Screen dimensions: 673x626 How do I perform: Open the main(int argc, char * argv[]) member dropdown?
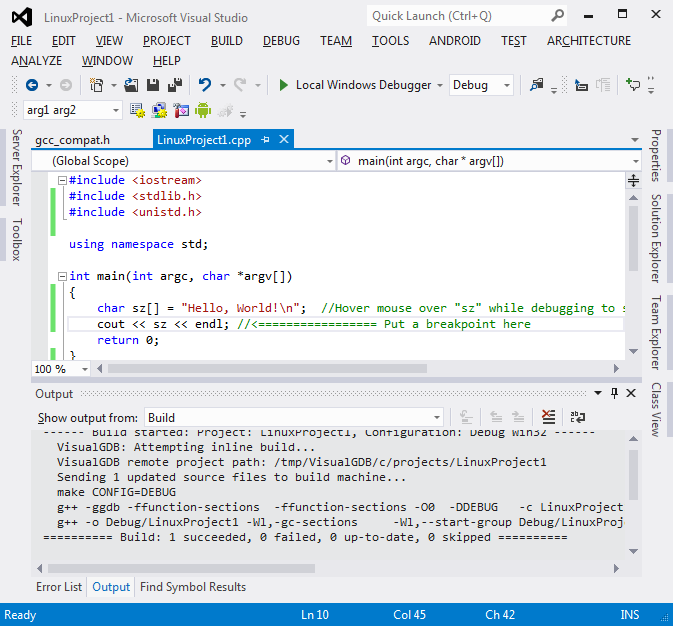point(635,161)
